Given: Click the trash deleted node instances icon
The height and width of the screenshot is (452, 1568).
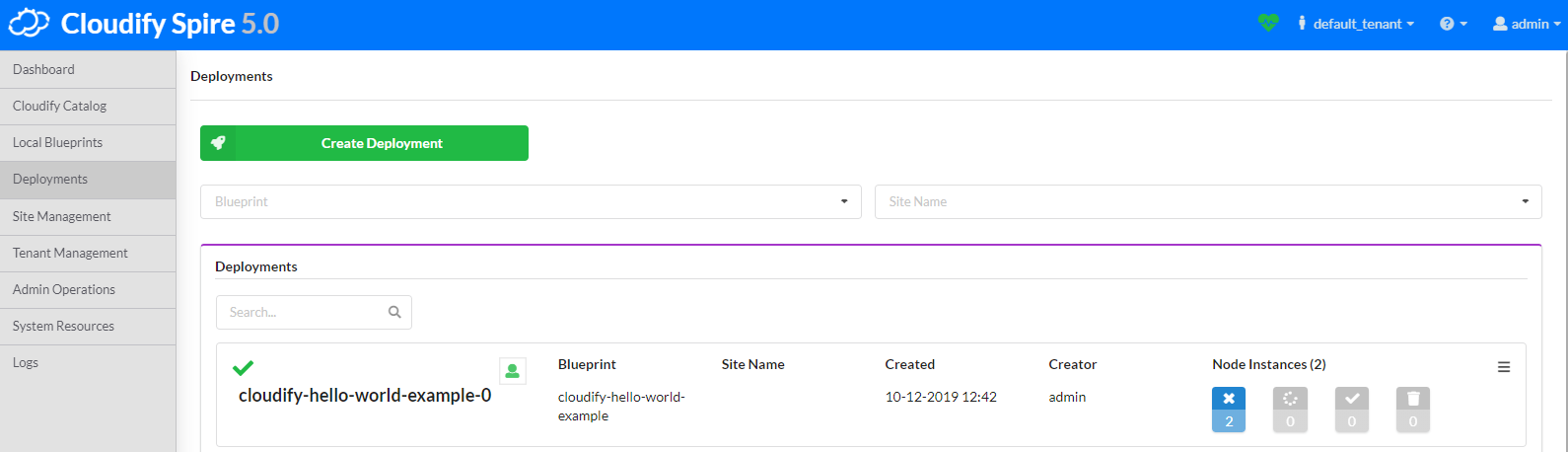Looking at the screenshot, I should (1412, 399).
